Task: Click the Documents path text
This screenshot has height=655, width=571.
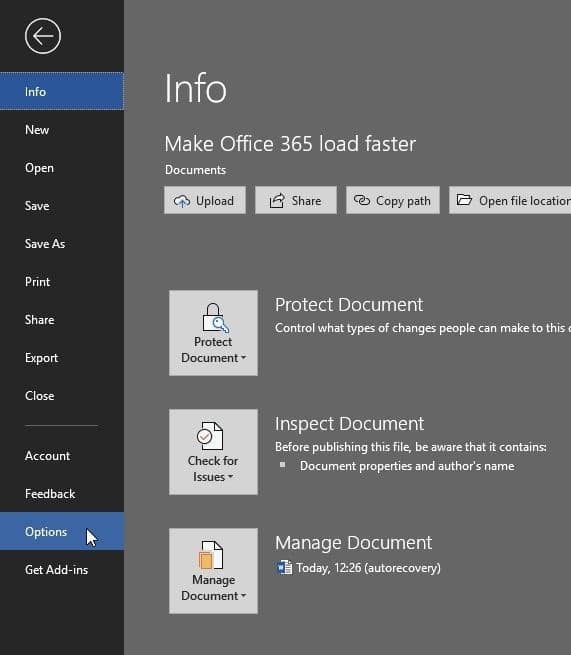Action: 195,170
